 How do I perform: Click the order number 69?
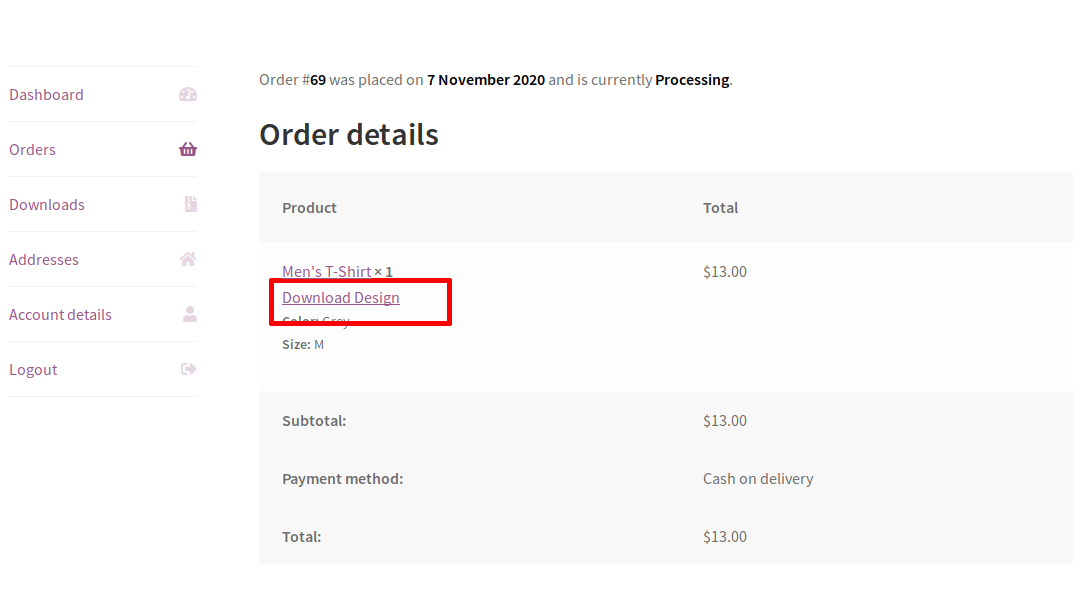pyautogui.click(x=318, y=80)
